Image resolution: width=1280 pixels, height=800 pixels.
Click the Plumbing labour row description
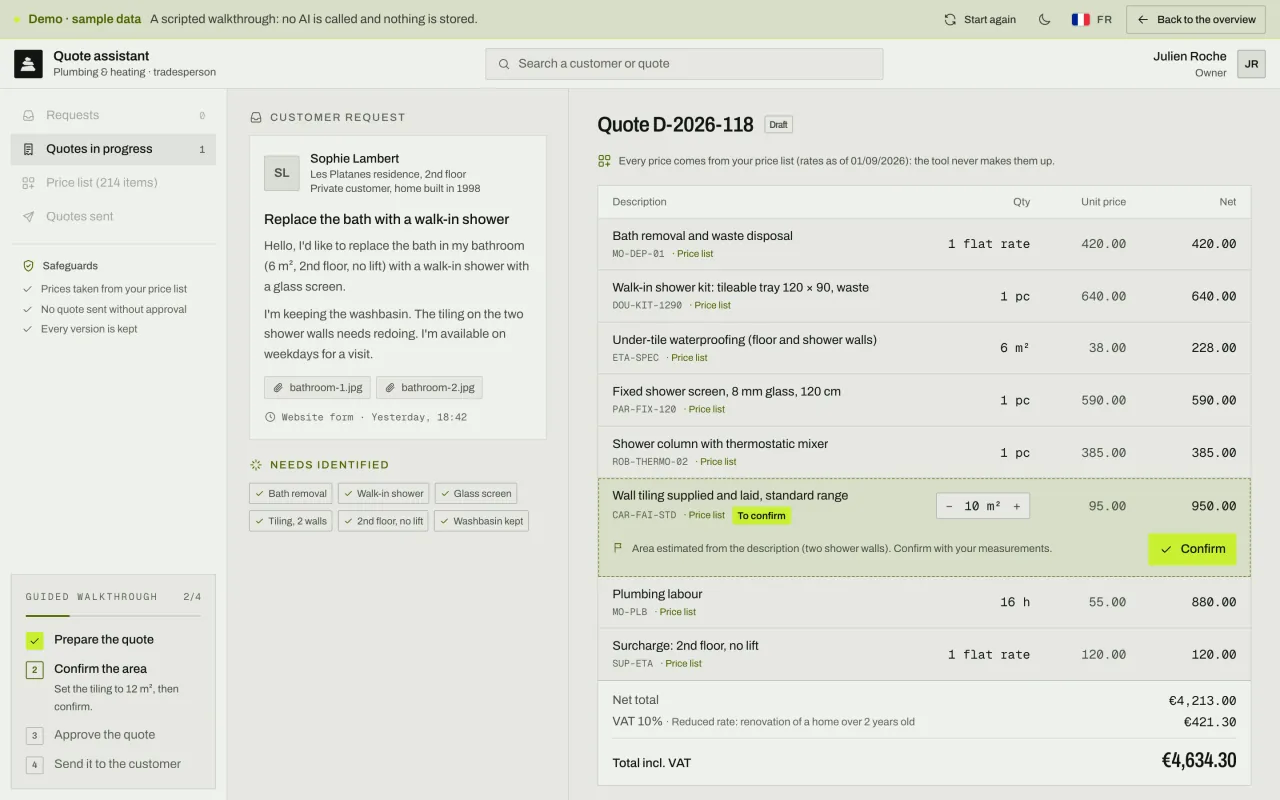coord(657,594)
